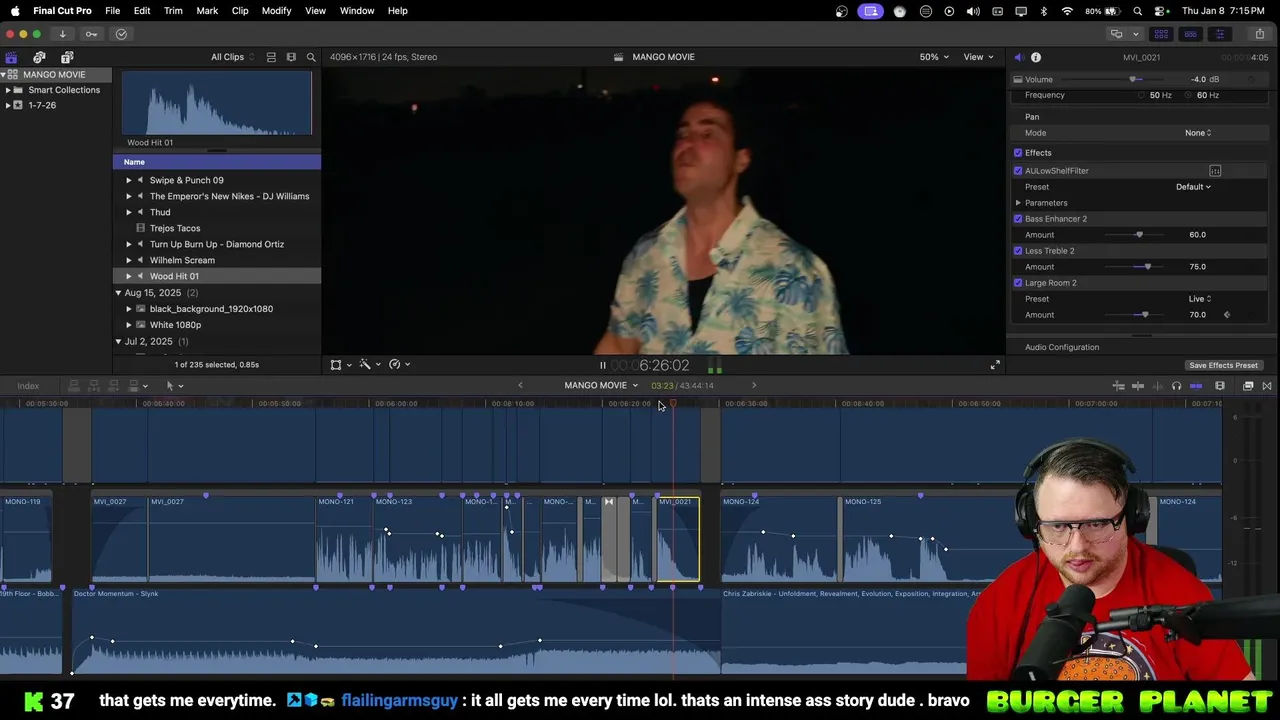This screenshot has width=1280, height=720.
Task: Add keyframe for Large Room Amount
Action: coord(1227,315)
